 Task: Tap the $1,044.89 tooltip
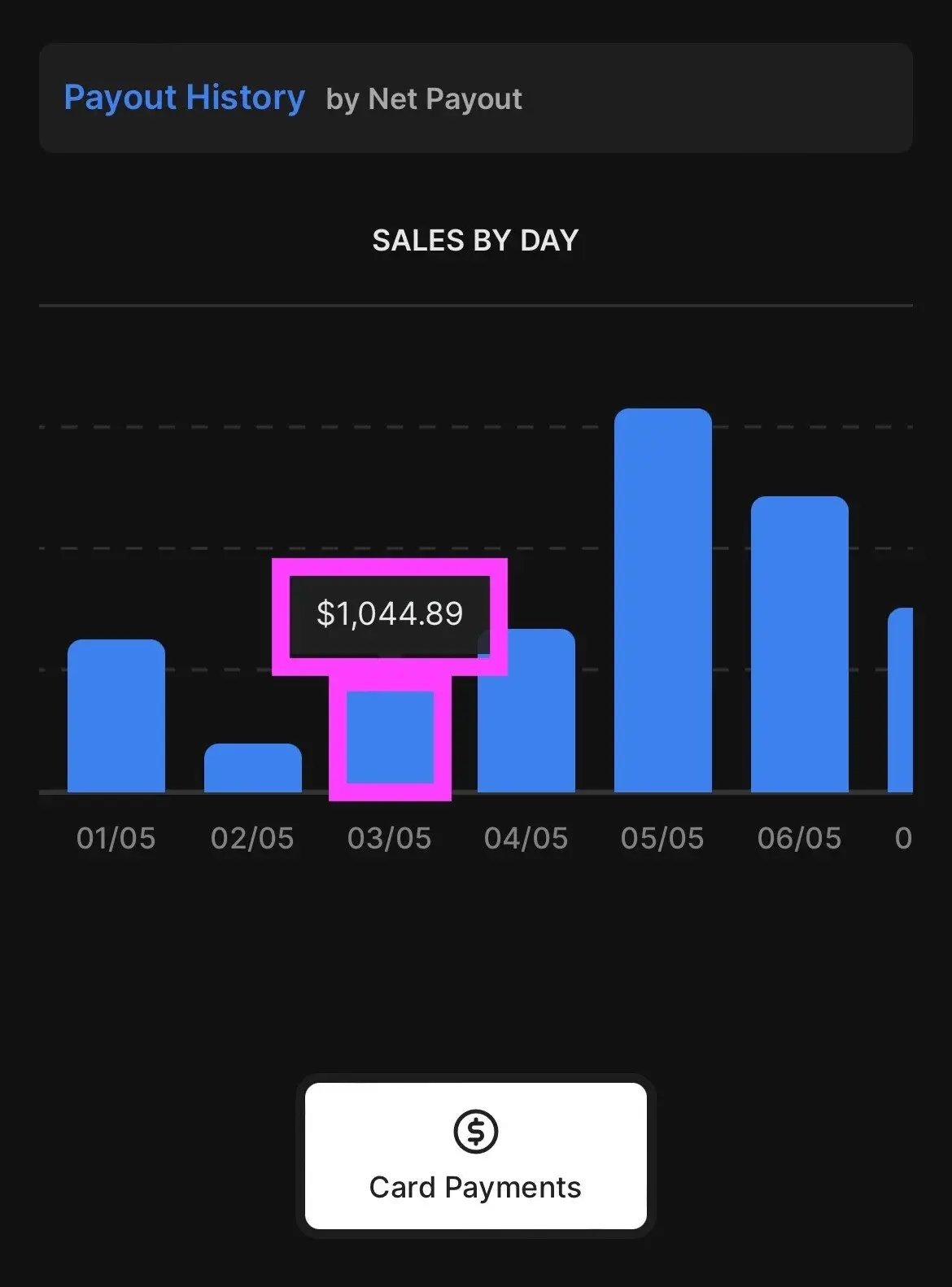click(390, 614)
